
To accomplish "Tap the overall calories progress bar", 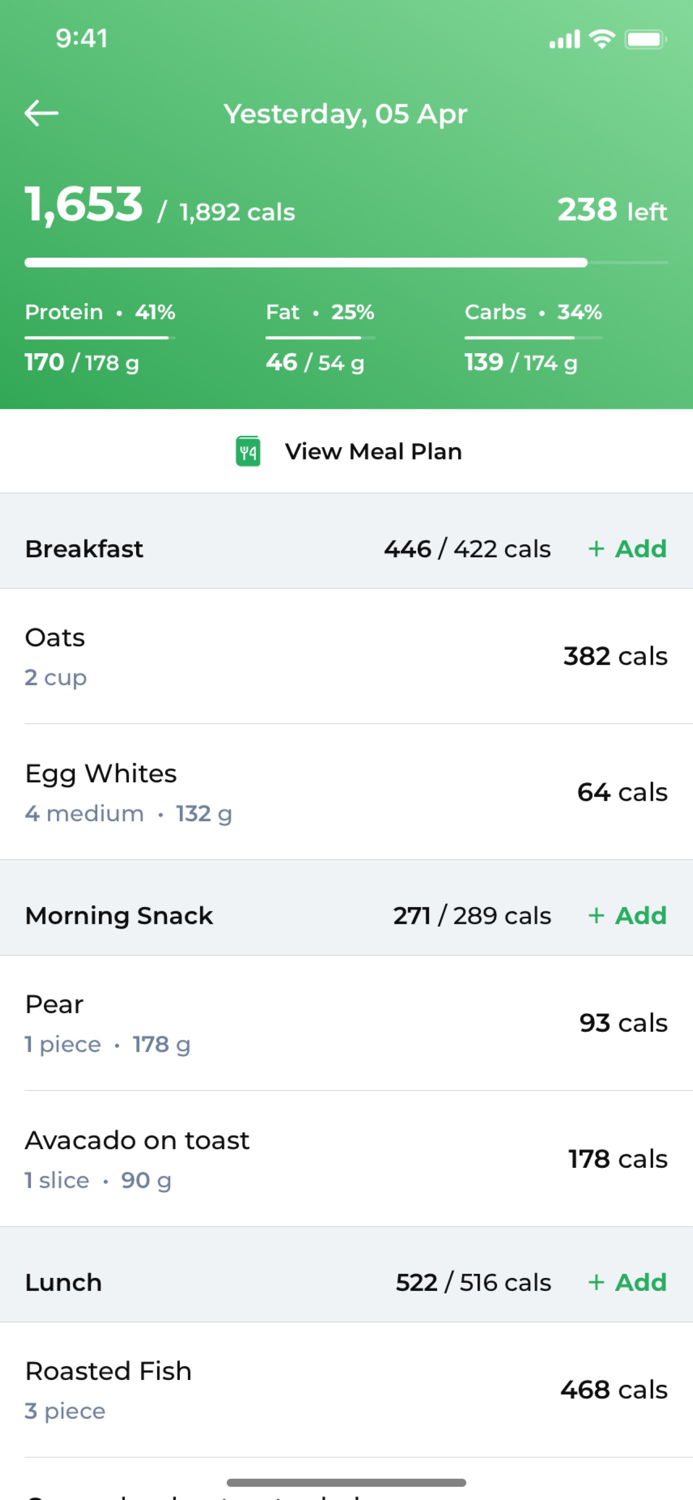I will pos(346,262).
